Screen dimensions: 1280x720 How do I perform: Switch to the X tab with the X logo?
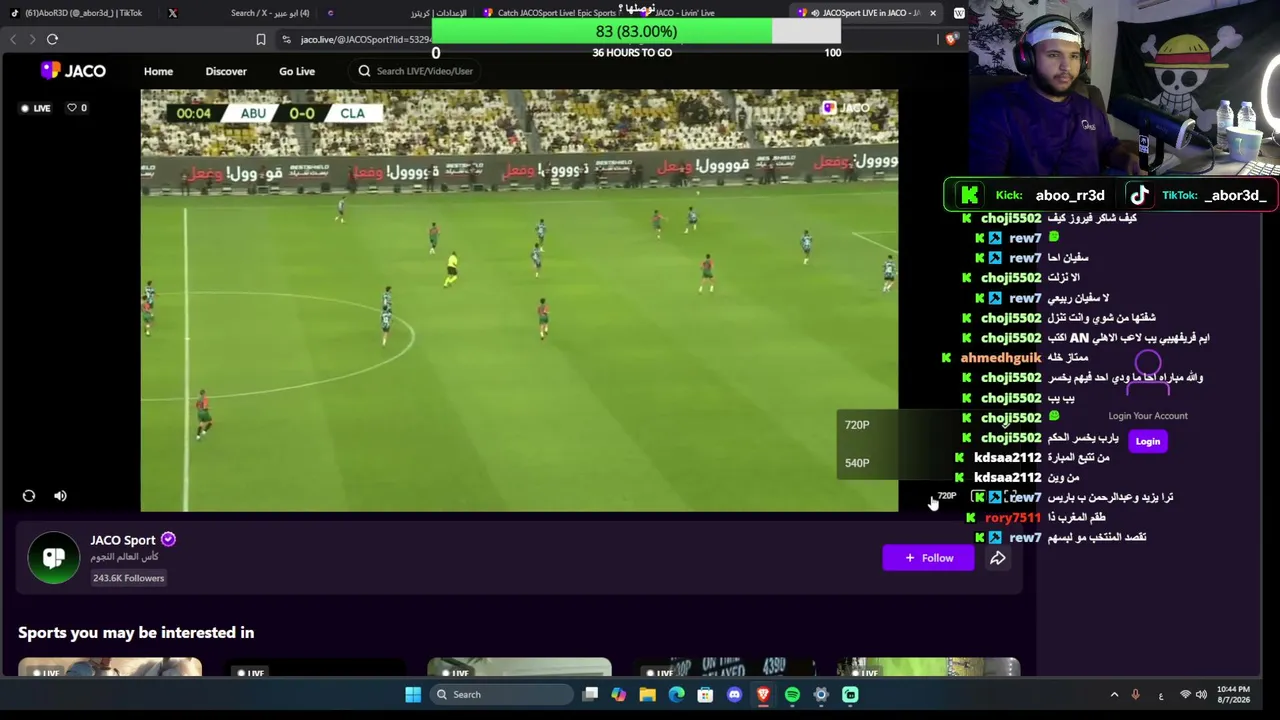(x=172, y=13)
